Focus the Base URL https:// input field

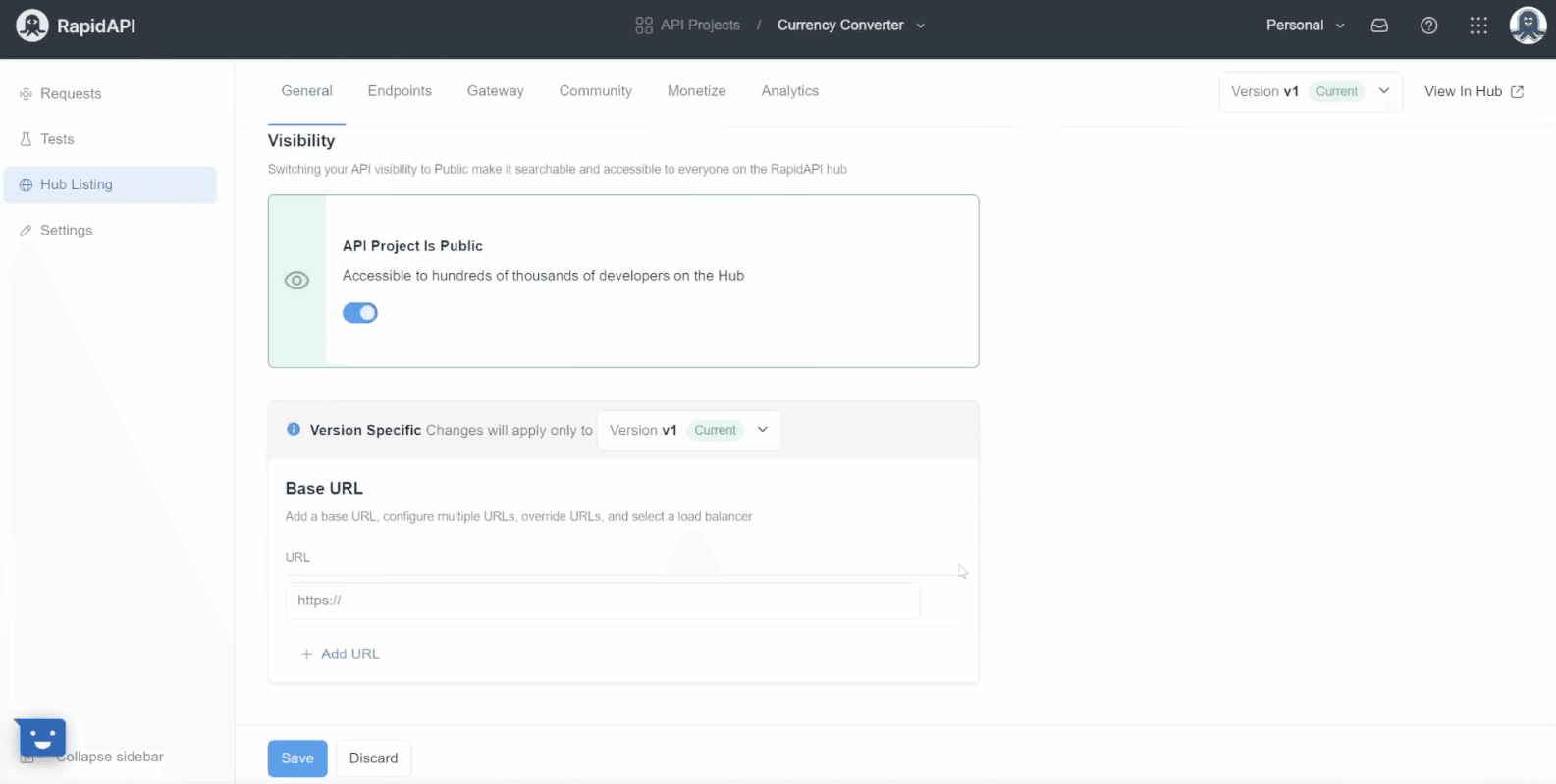603,601
